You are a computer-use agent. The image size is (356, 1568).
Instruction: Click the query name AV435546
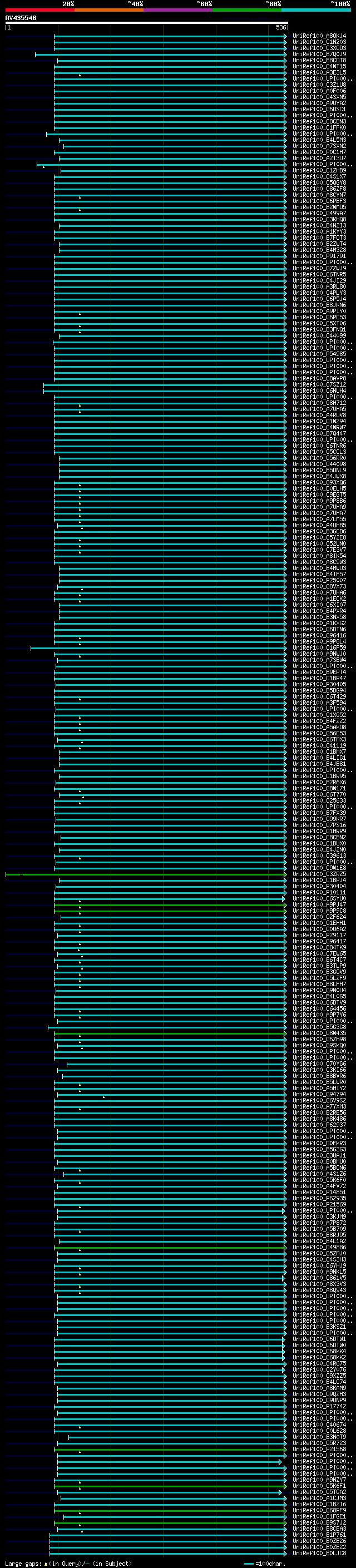point(21,18)
